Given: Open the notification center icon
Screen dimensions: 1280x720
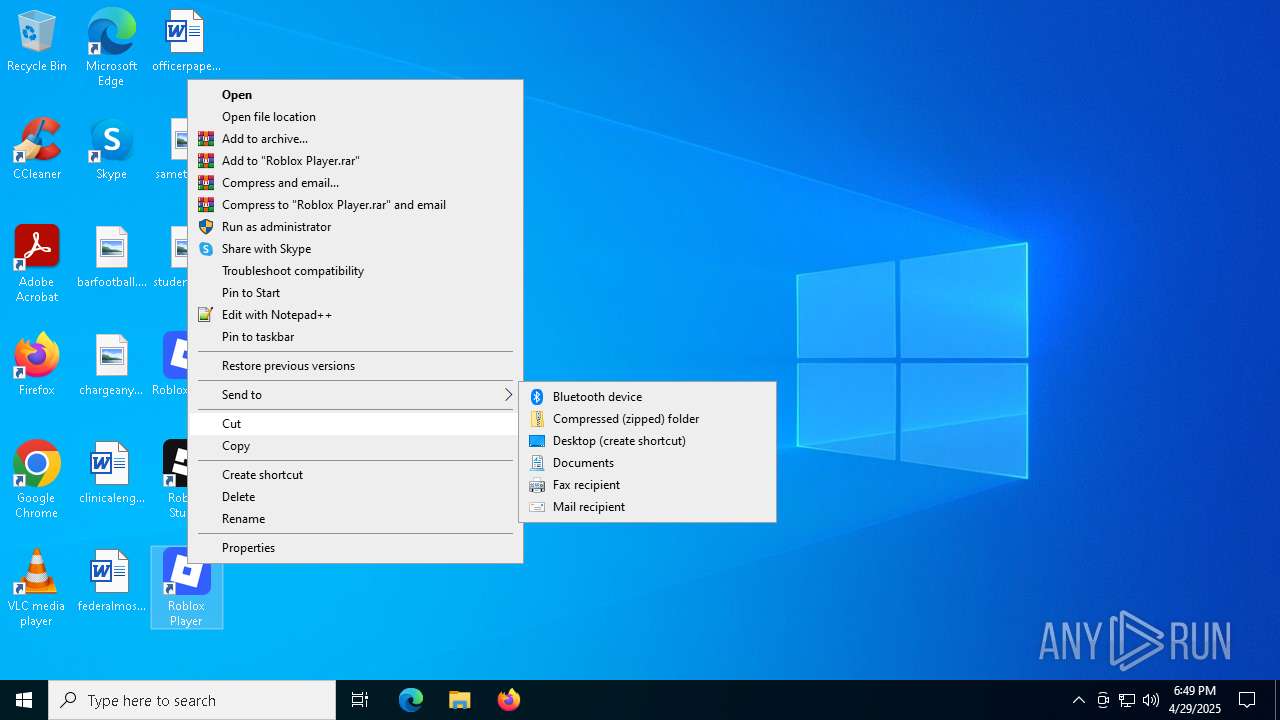Looking at the screenshot, I should pos(1247,700).
